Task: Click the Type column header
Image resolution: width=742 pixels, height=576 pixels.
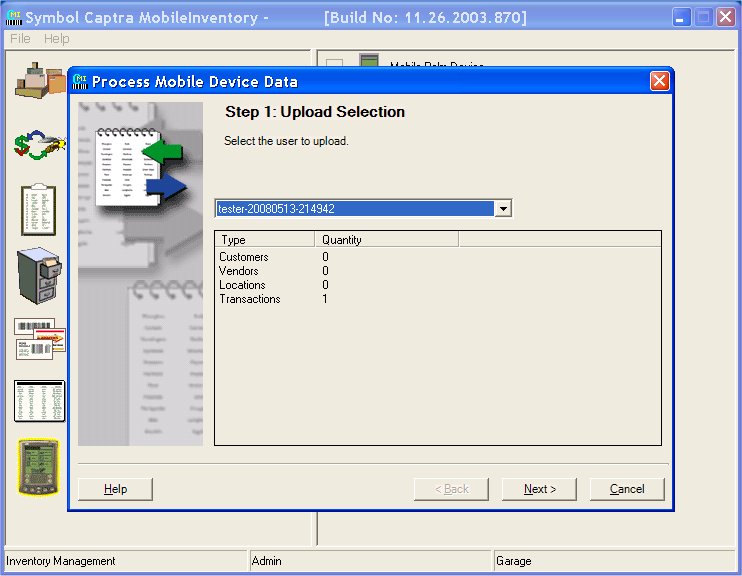Action: point(265,239)
